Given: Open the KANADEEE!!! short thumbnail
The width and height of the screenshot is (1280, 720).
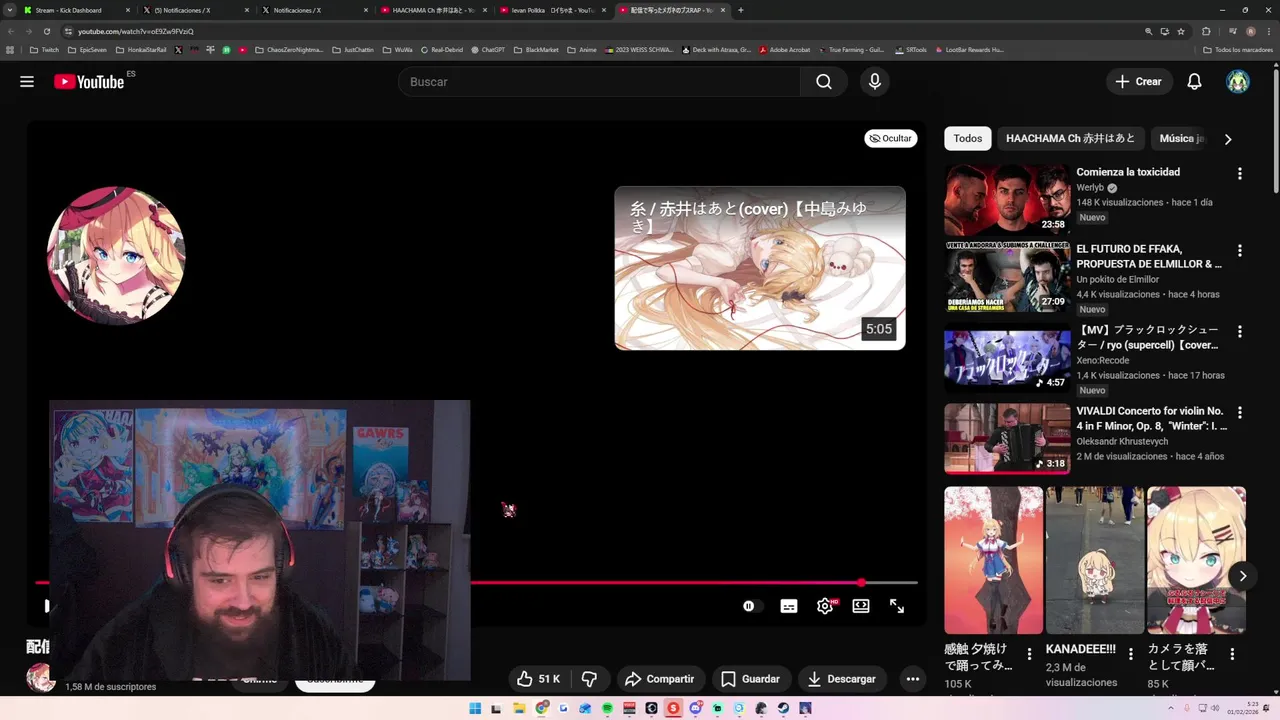Looking at the screenshot, I should point(1095,560).
